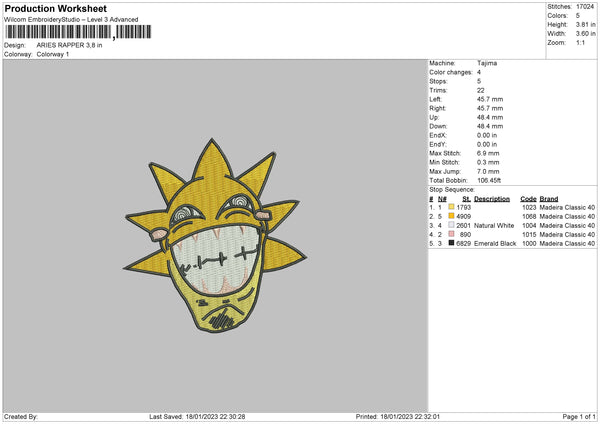Click 'Wilcom EmbroideryStudio – Level 3 Advanced' text

point(71,20)
